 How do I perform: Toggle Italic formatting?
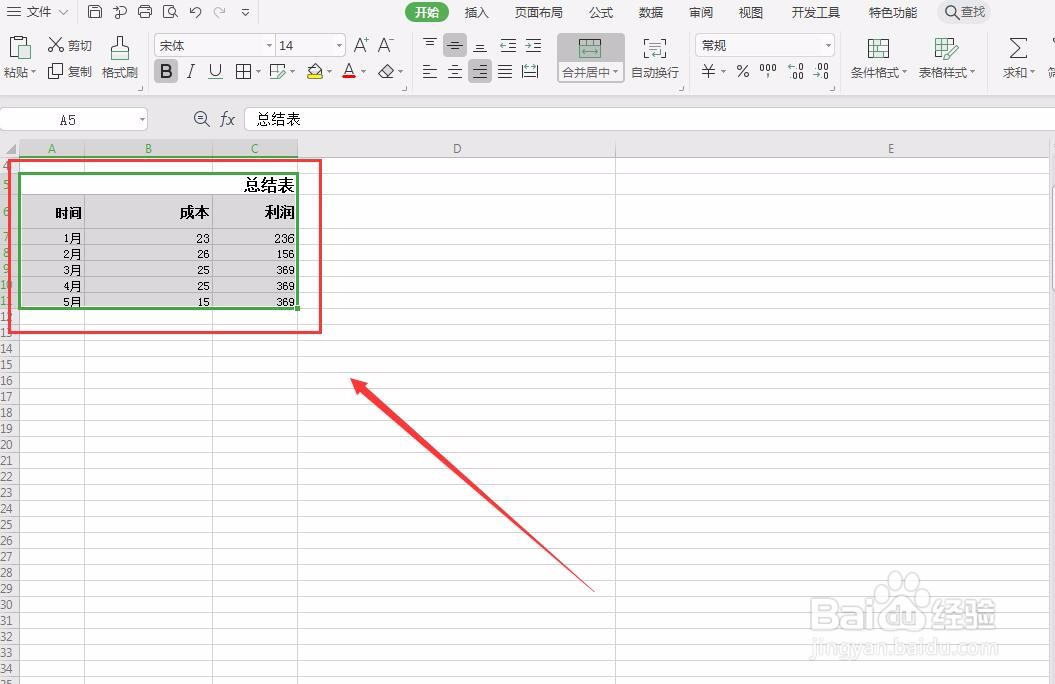tap(191, 71)
